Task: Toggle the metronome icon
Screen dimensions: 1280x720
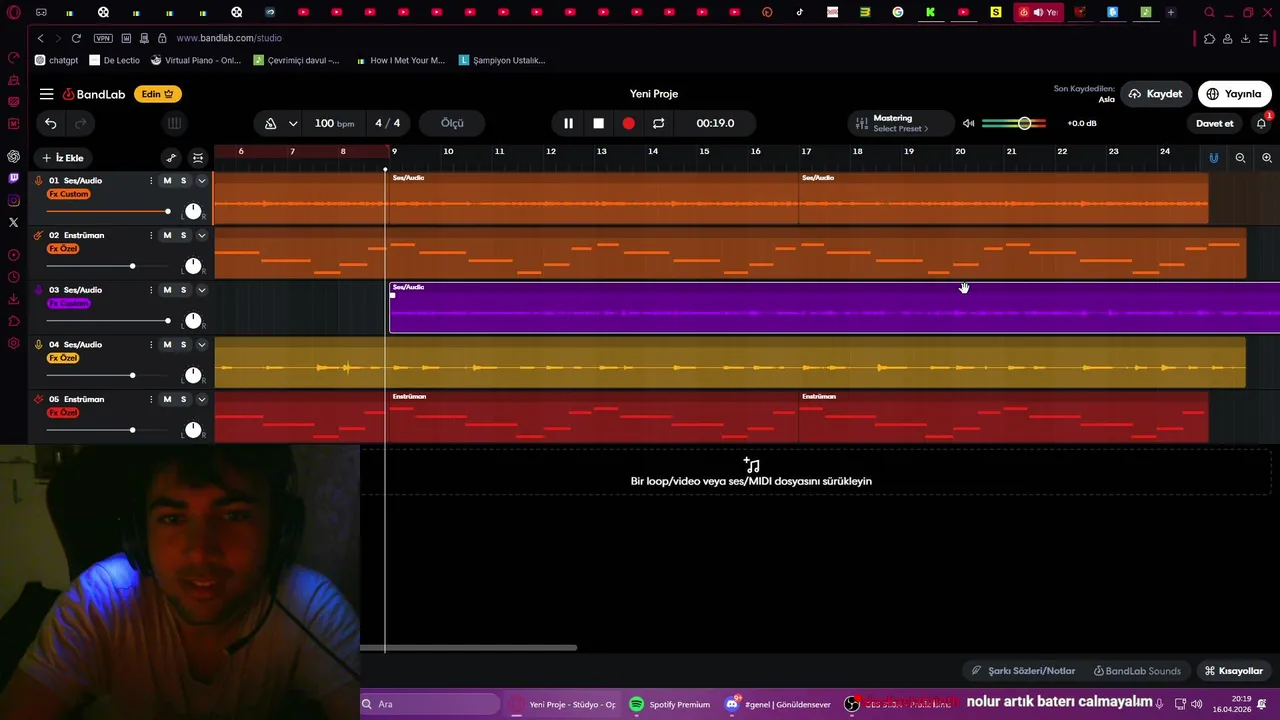Action: (270, 123)
